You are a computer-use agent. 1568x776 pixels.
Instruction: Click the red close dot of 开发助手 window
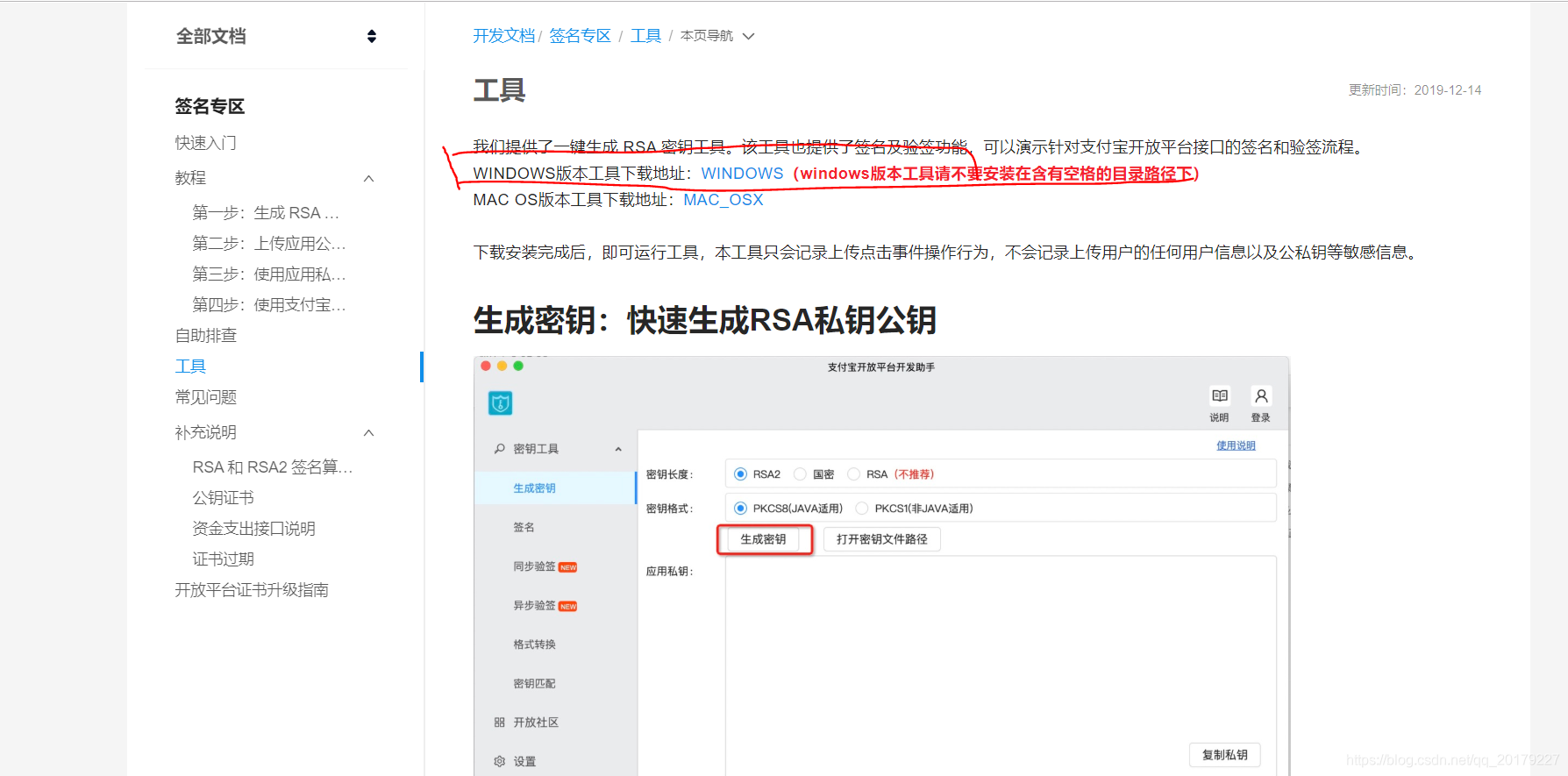(486, 366)
